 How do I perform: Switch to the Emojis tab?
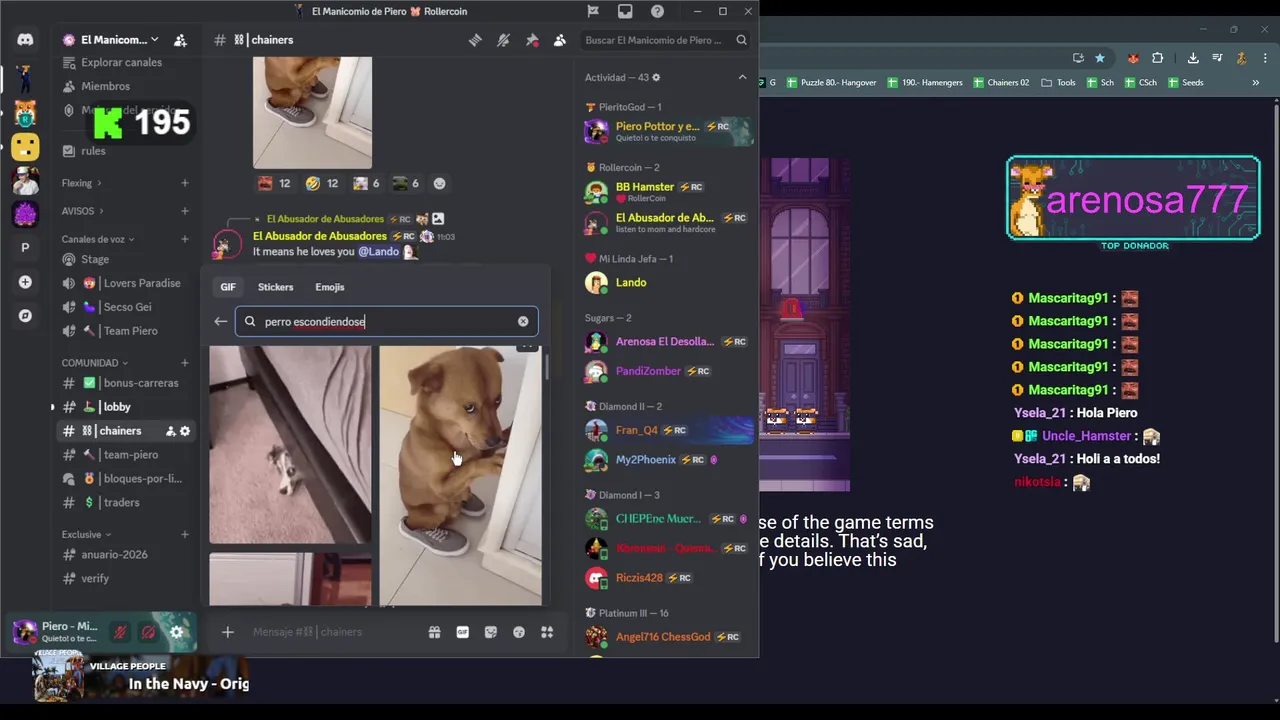[330, 287]
